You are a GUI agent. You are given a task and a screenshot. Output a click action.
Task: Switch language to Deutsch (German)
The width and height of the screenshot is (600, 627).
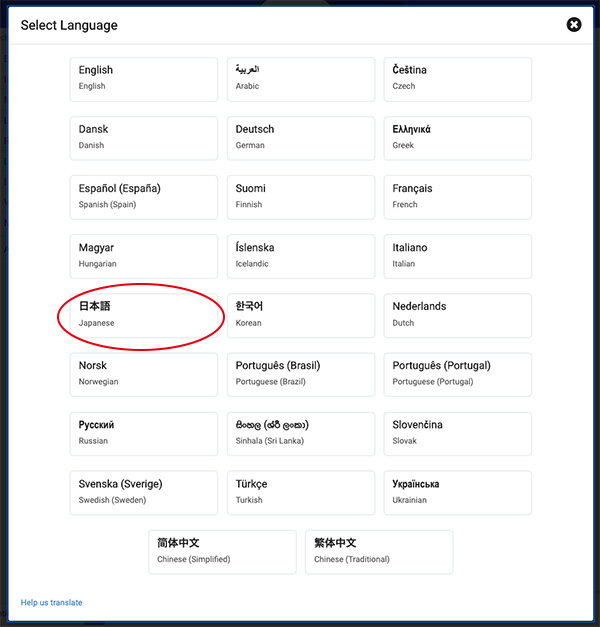click(301, 138)
